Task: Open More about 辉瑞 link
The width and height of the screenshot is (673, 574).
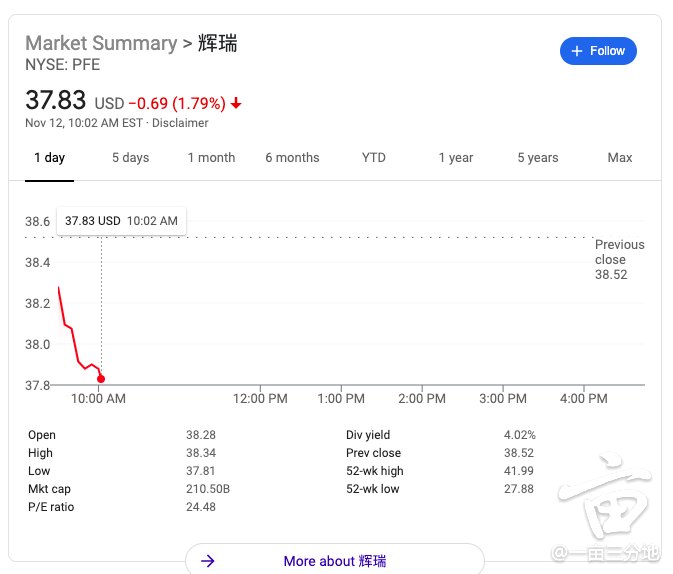Action: coord(335,561)
